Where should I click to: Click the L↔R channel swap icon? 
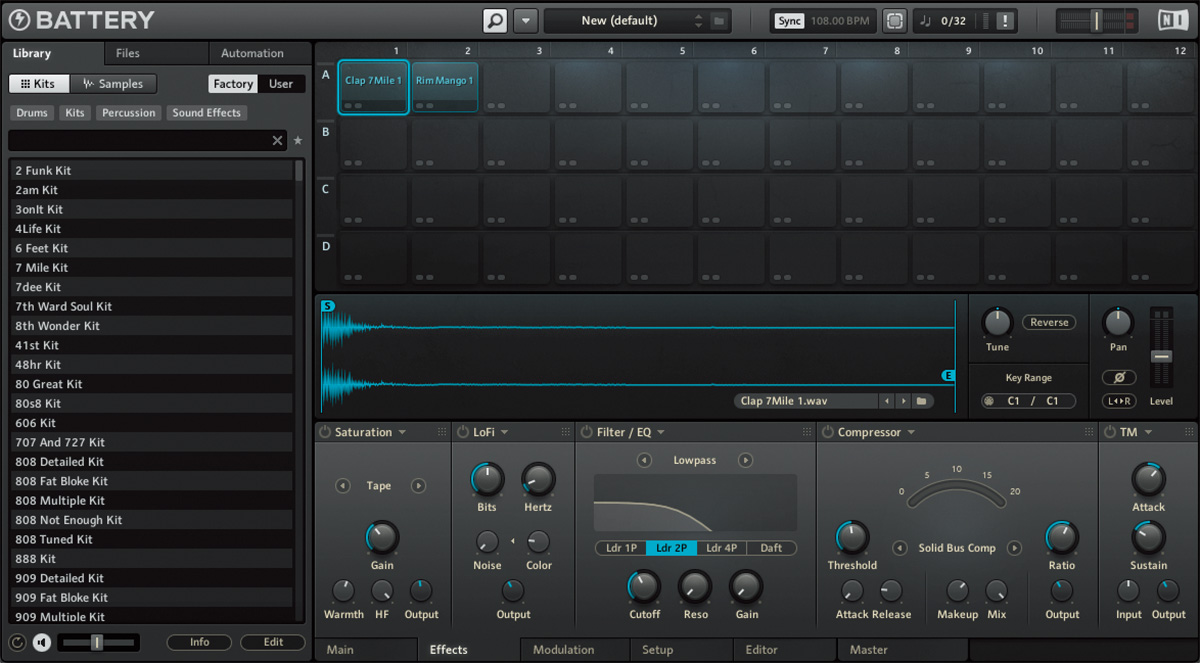click(1118, 401)
